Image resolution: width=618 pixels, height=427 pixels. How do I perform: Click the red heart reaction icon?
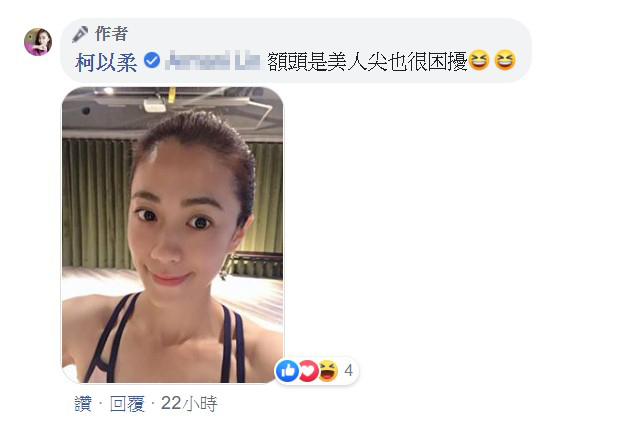[308, 371]
